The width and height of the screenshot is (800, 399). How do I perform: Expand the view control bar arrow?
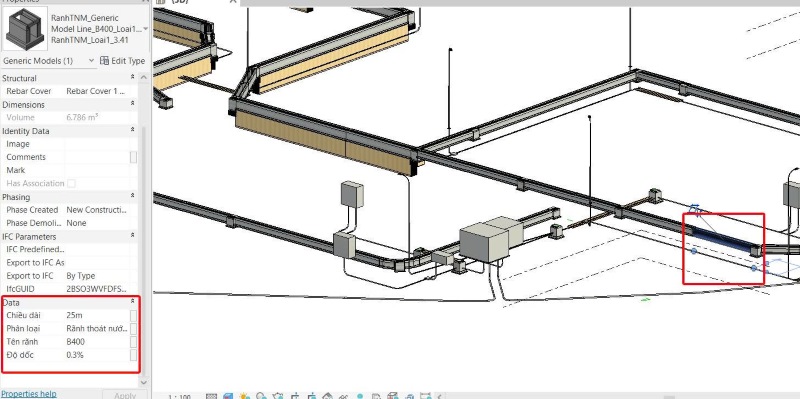(439, 396)
